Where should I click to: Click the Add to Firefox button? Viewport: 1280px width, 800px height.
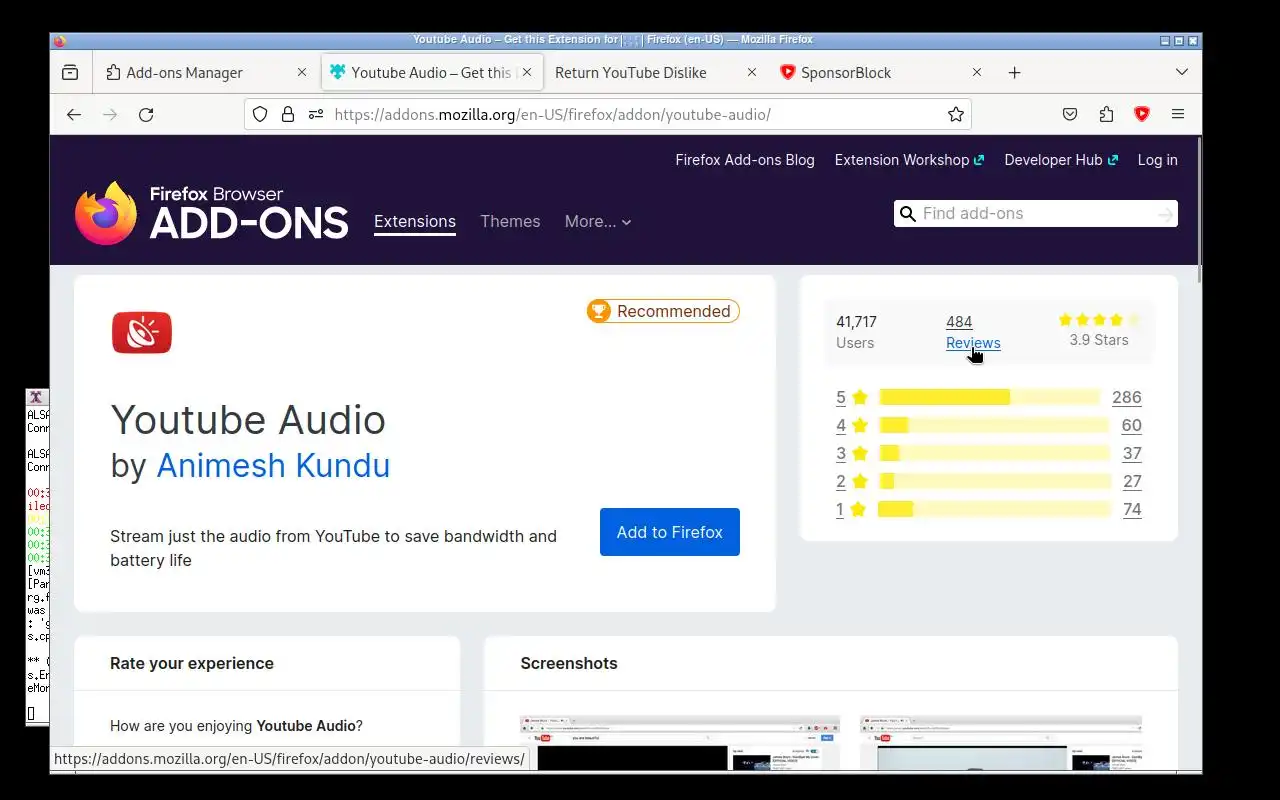coord(670,532)
